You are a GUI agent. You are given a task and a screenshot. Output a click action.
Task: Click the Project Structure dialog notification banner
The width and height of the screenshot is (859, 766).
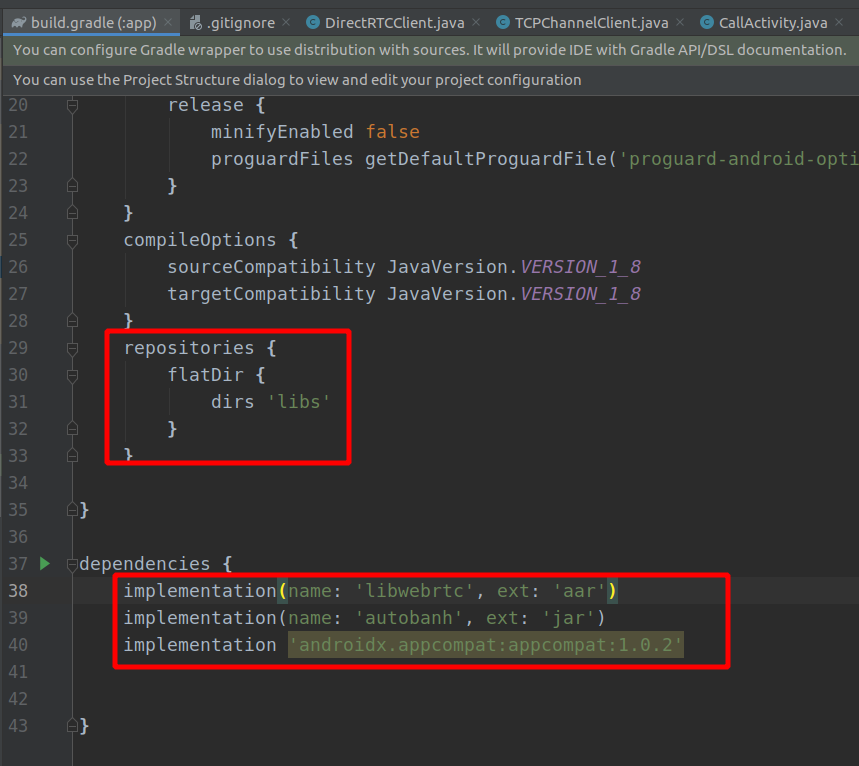[430, 80]
